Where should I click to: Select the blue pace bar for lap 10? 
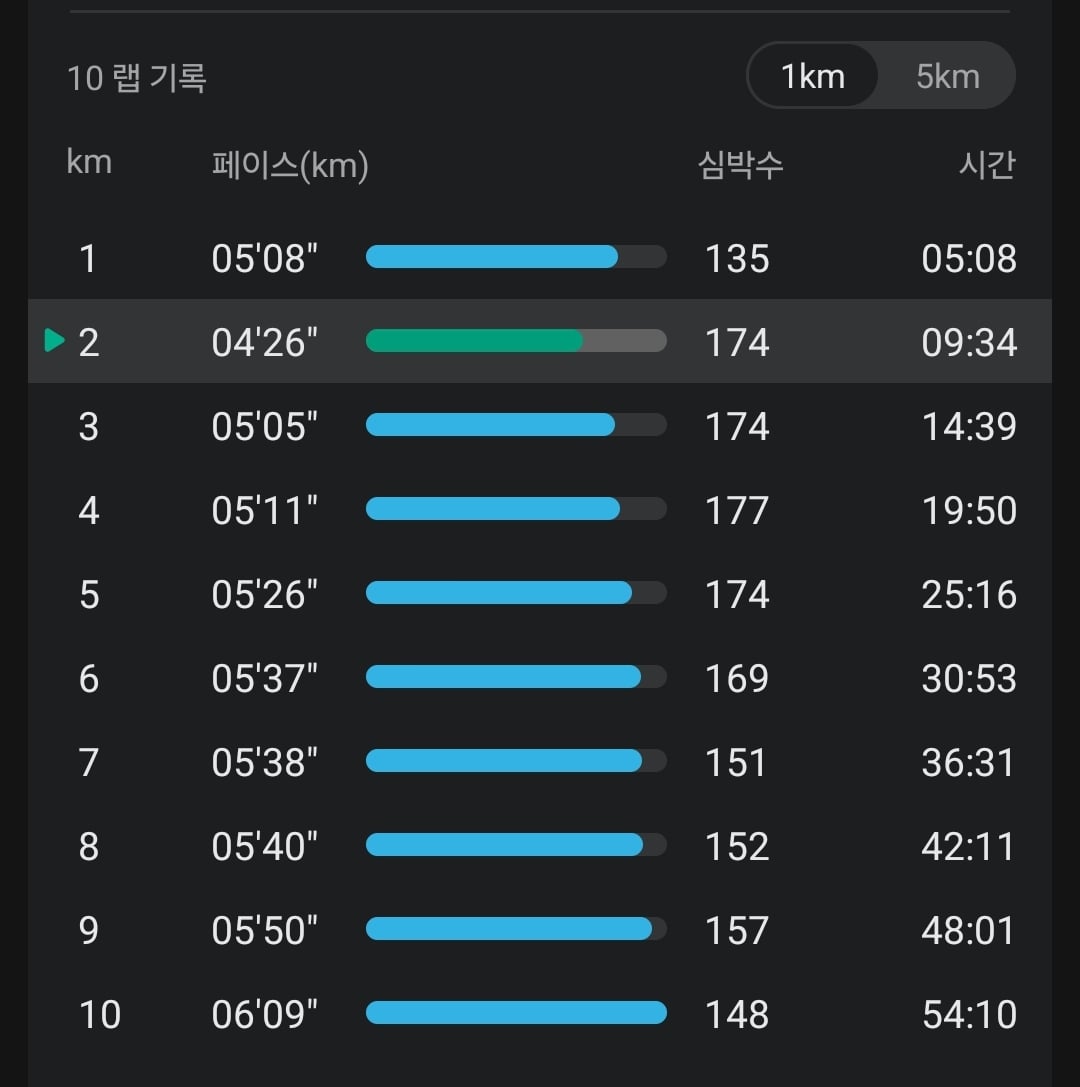point(516,1012)
